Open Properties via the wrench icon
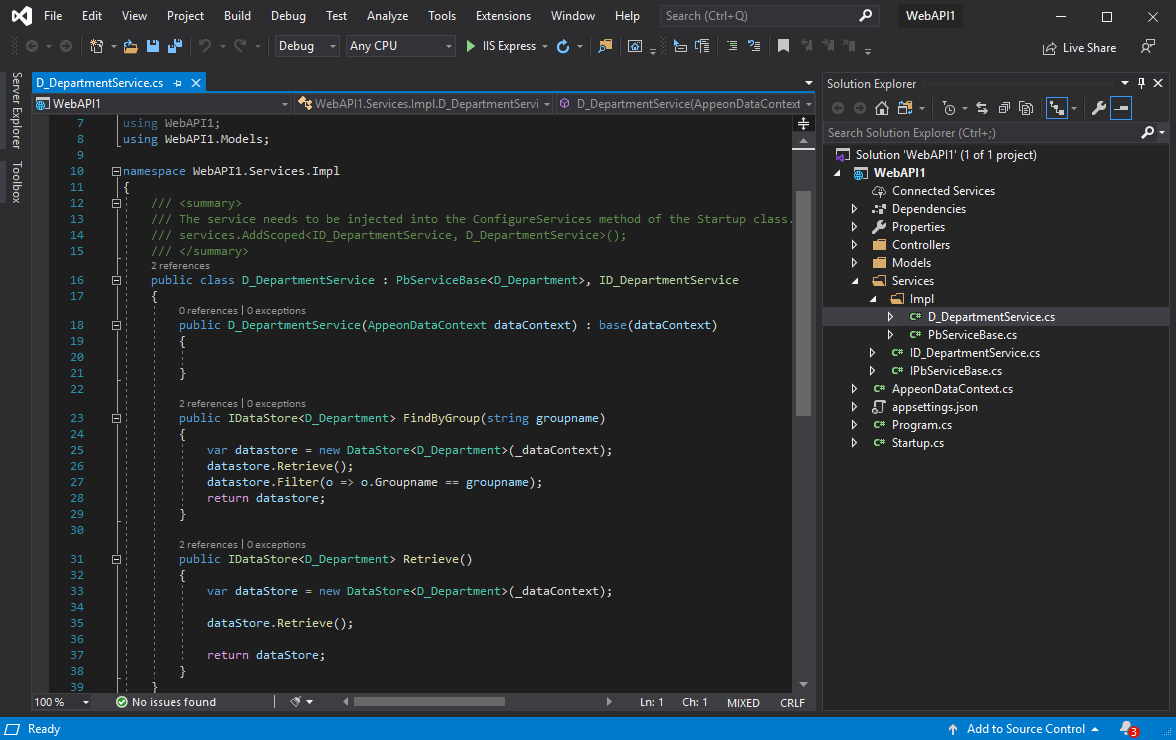The width and height of the screenshot is (1176, 740). (1097, 108)
